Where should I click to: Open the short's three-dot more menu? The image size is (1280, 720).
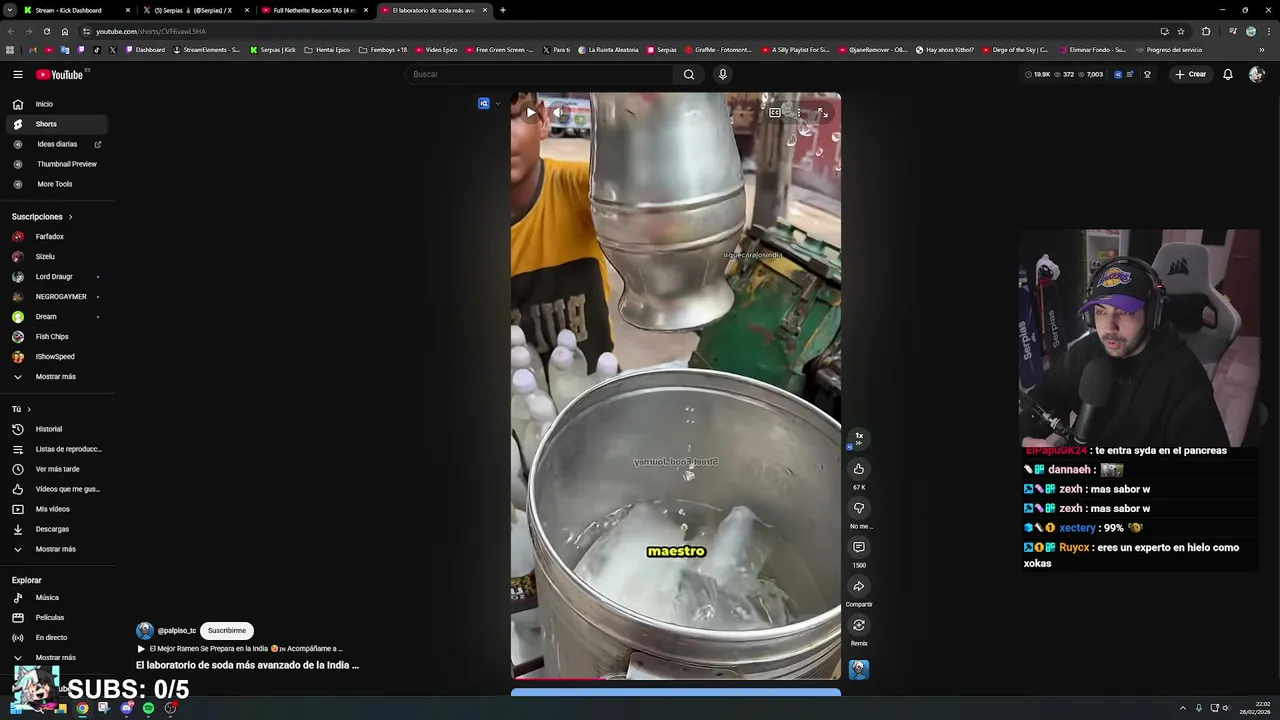click(798, 113)
